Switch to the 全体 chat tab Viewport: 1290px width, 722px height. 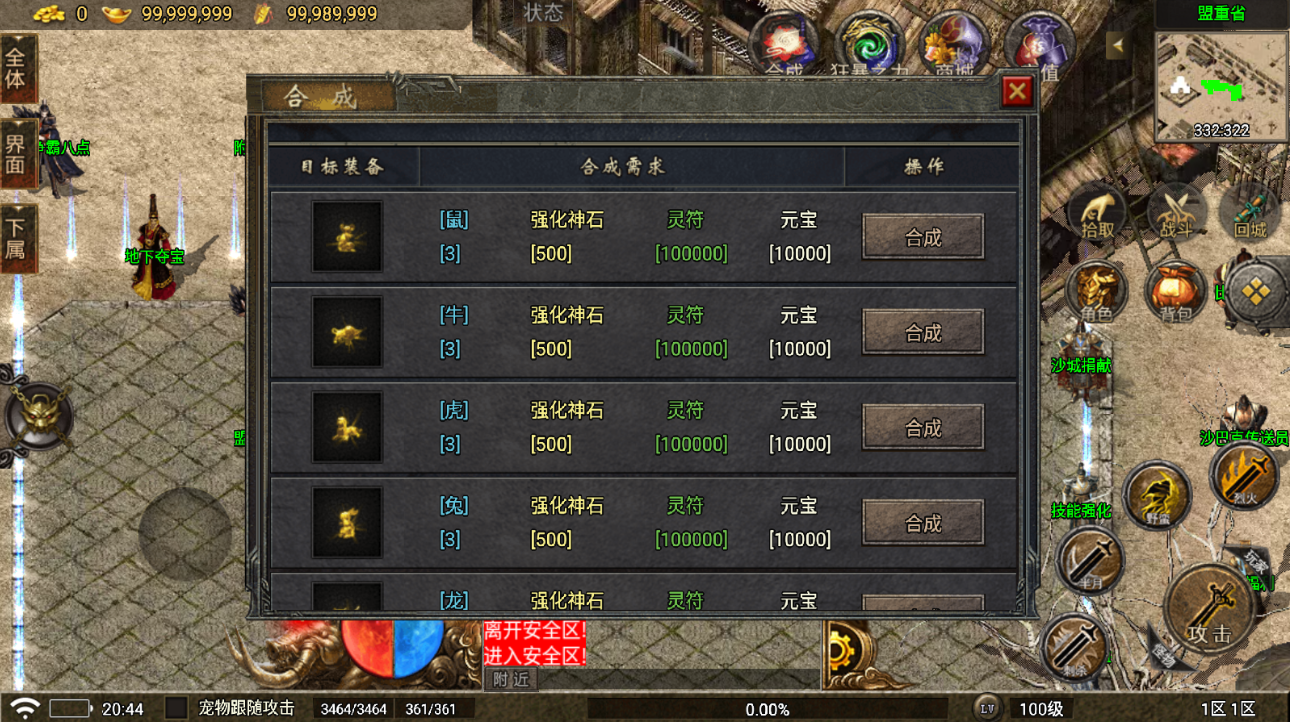pyautogui.click(x=16, y=69)
